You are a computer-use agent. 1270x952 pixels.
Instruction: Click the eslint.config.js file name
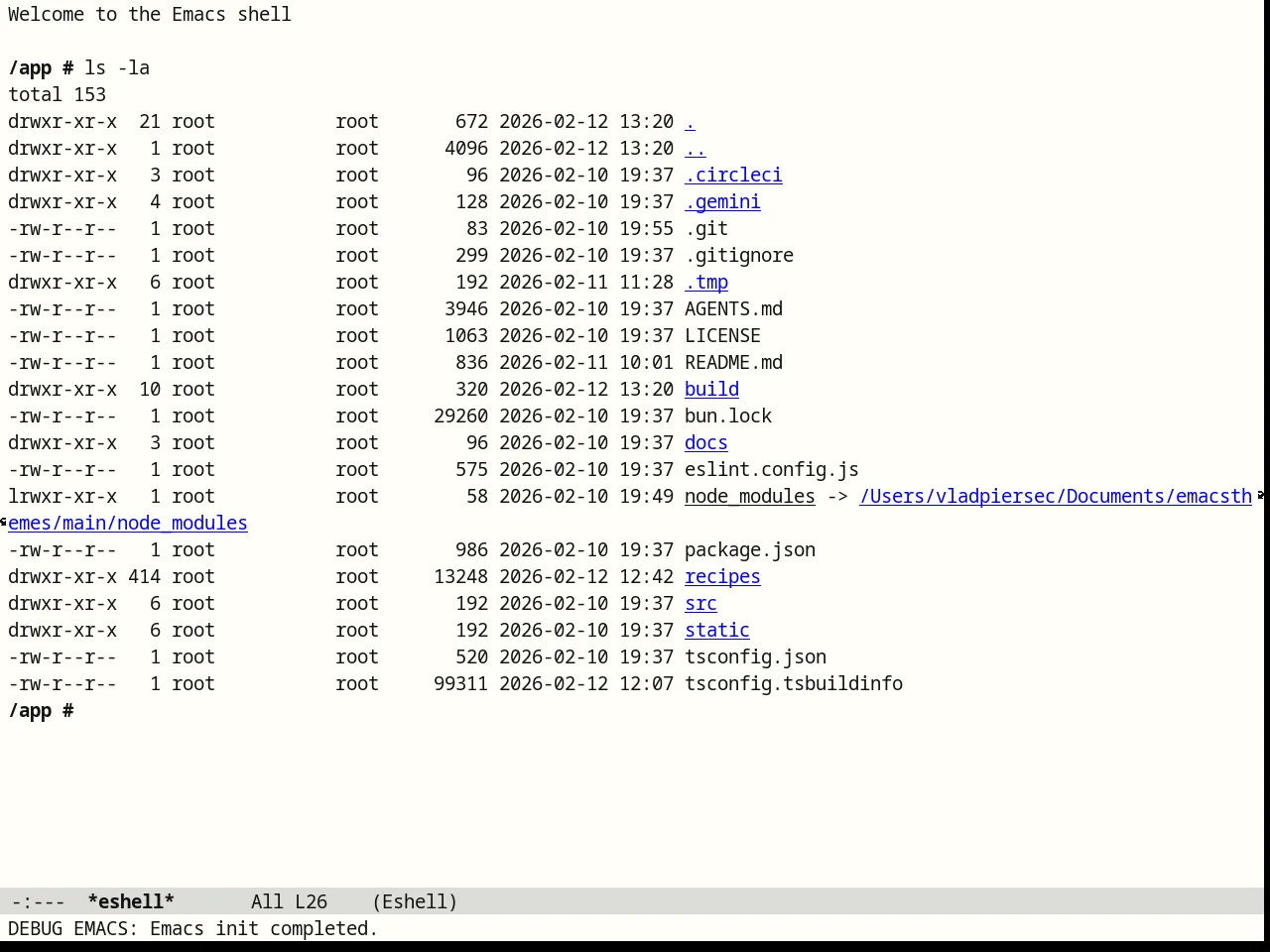point(772,470)
